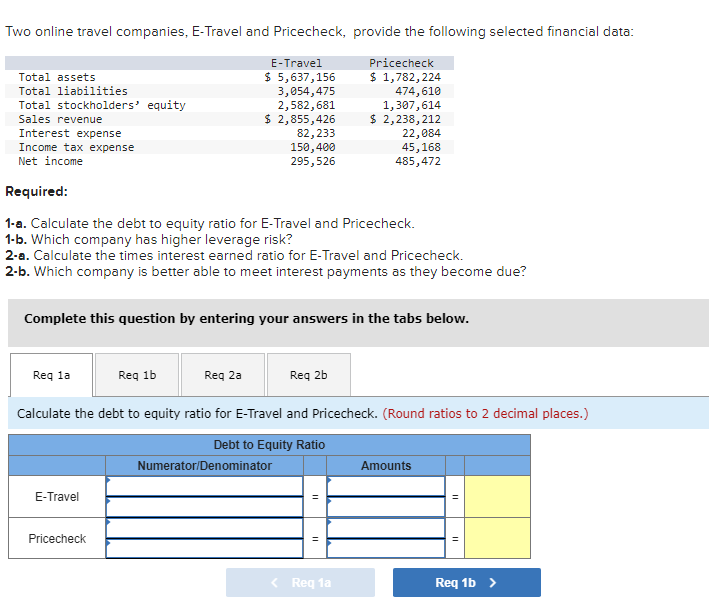Click requirement 2-b interest payments question
709x616 pixels.
[x=266, y=272]
